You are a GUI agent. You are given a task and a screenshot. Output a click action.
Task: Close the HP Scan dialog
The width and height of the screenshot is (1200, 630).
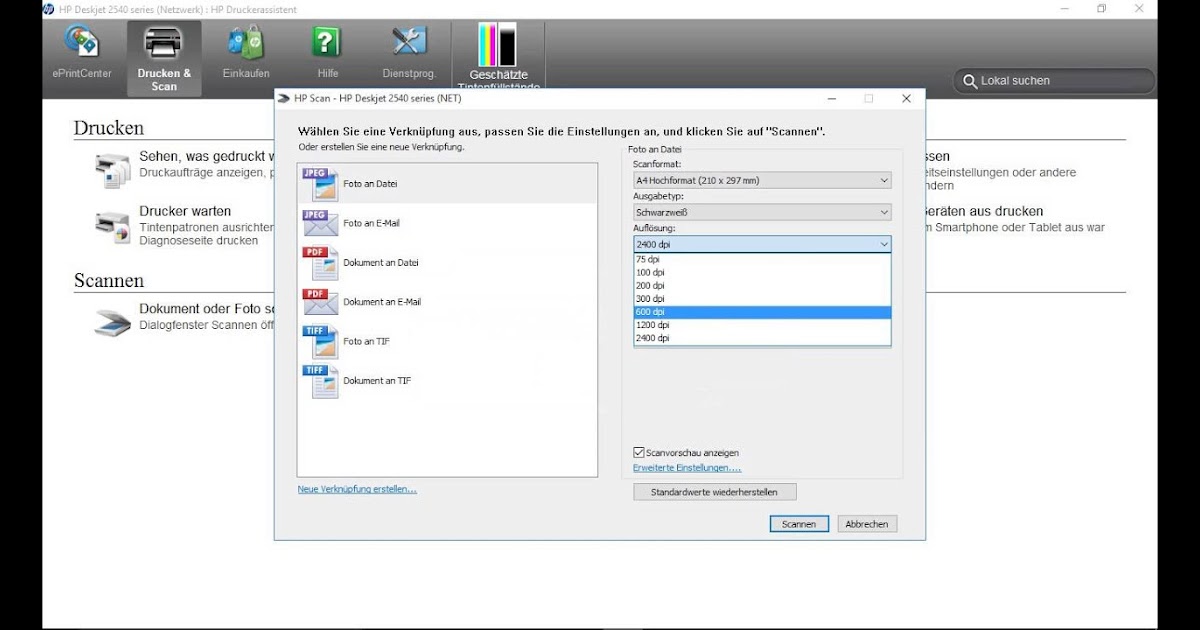(906, 98)
